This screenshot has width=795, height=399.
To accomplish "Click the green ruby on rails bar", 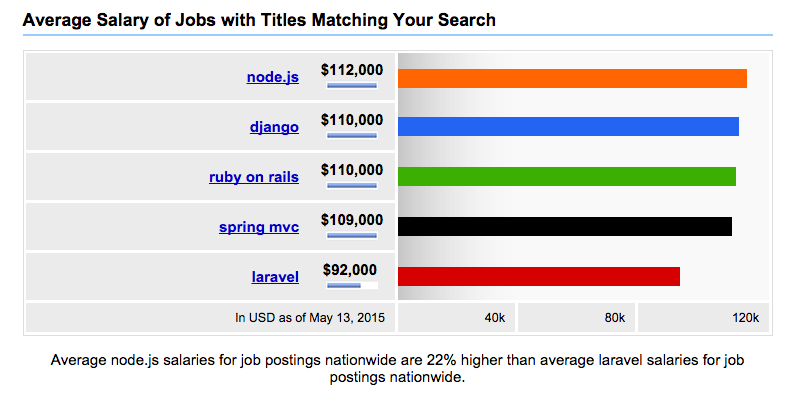I will tap(567, 176).
